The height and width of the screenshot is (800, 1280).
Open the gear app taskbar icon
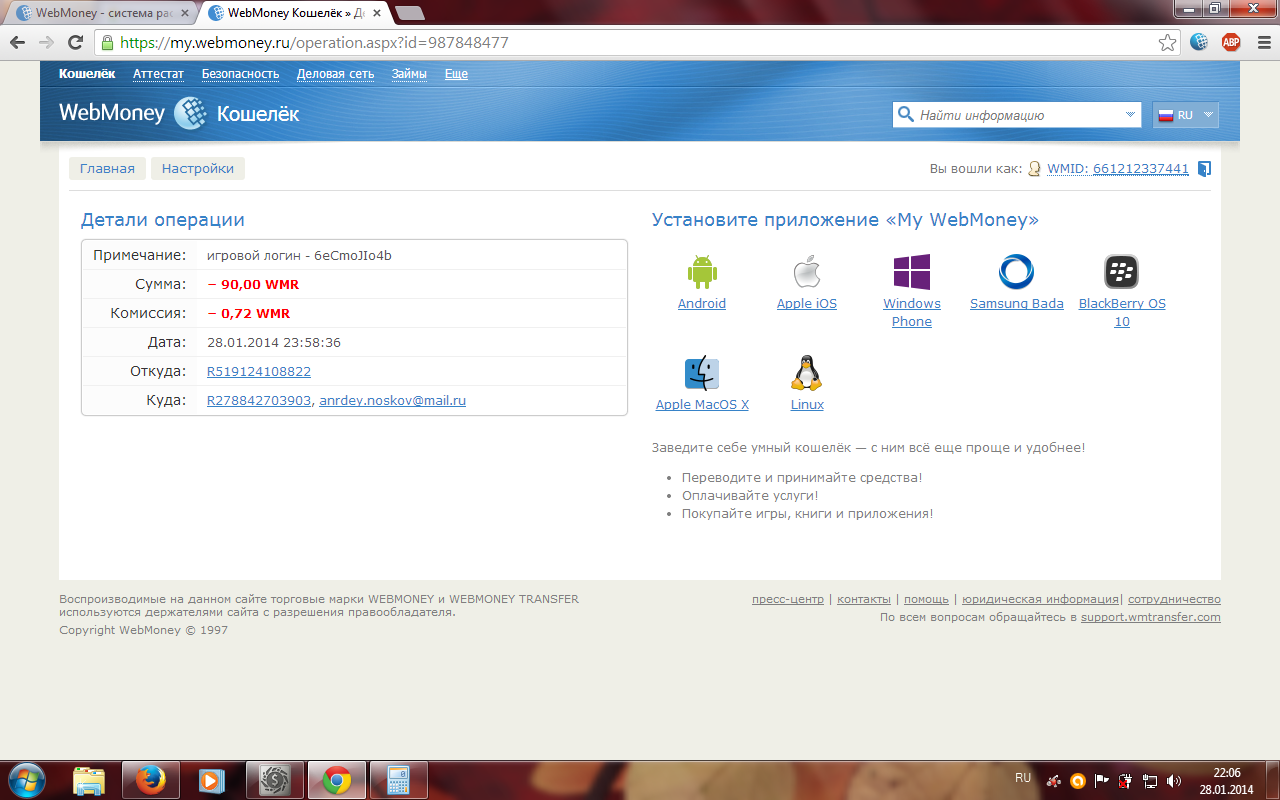pos(273,780)
